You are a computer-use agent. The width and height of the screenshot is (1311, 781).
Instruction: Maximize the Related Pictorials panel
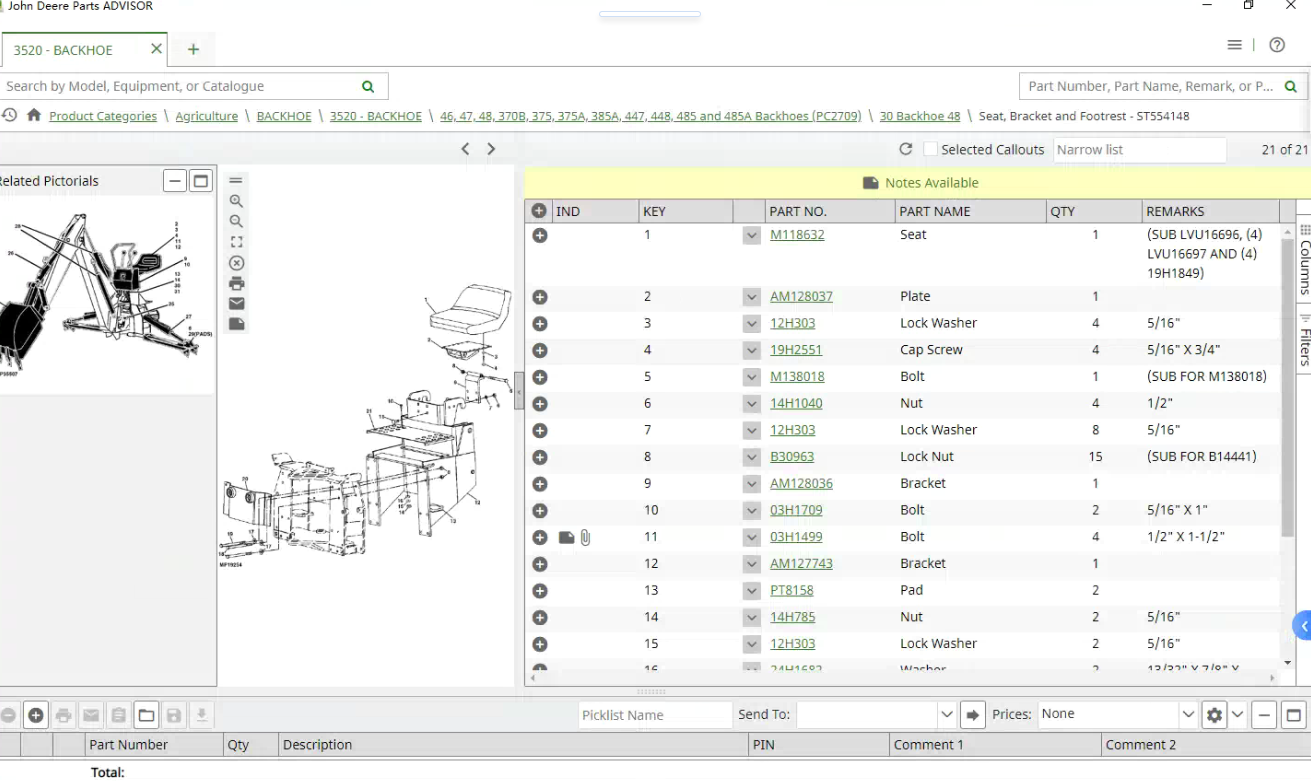tap(201, 181)
